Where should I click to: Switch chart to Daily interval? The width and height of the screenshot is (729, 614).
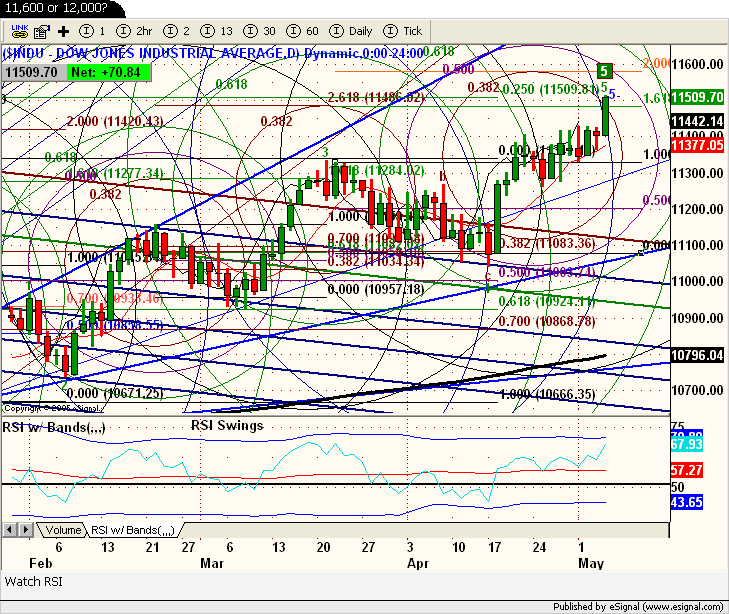(x=350, y=31)
